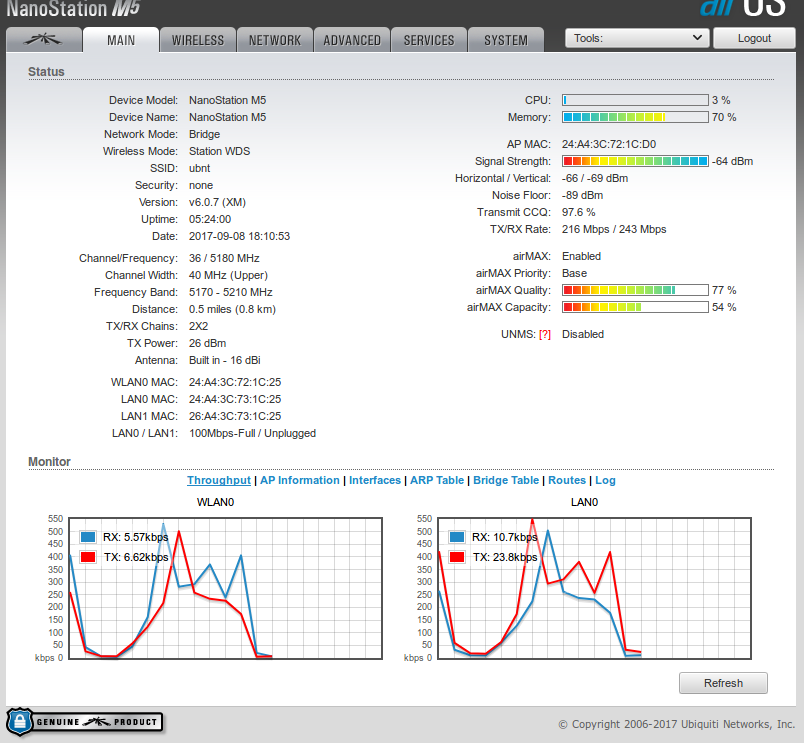Open the WIRELESS tab
The height and width of the screenshot is (743, 804).
coord(198,39)
